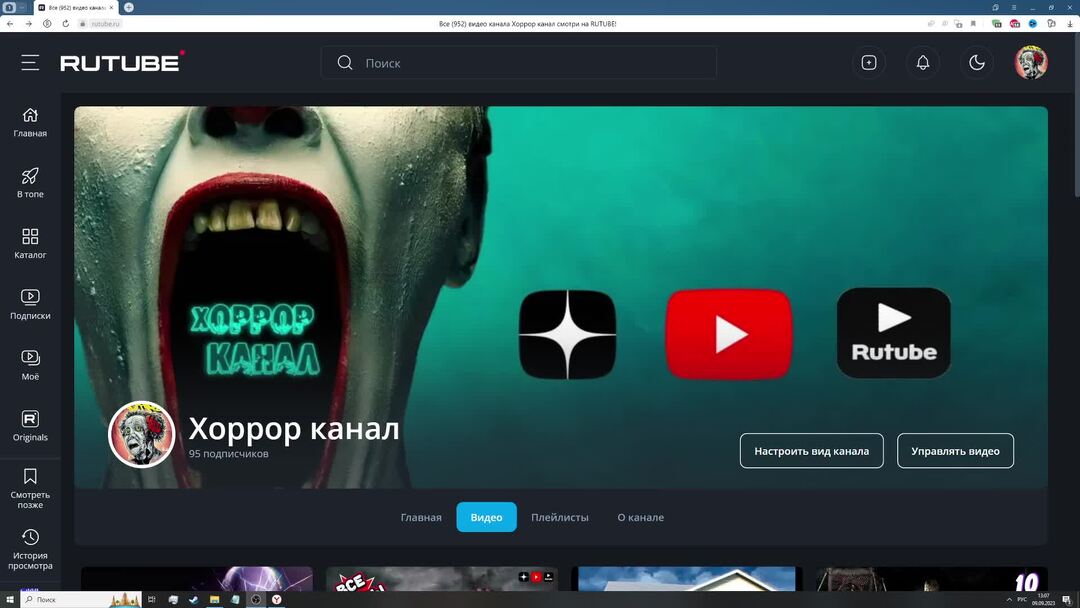Image resolution: width=1080 pixels, height=608 pixels.
Task: Go to Главная in the sidebar
Action: [30, 123]
